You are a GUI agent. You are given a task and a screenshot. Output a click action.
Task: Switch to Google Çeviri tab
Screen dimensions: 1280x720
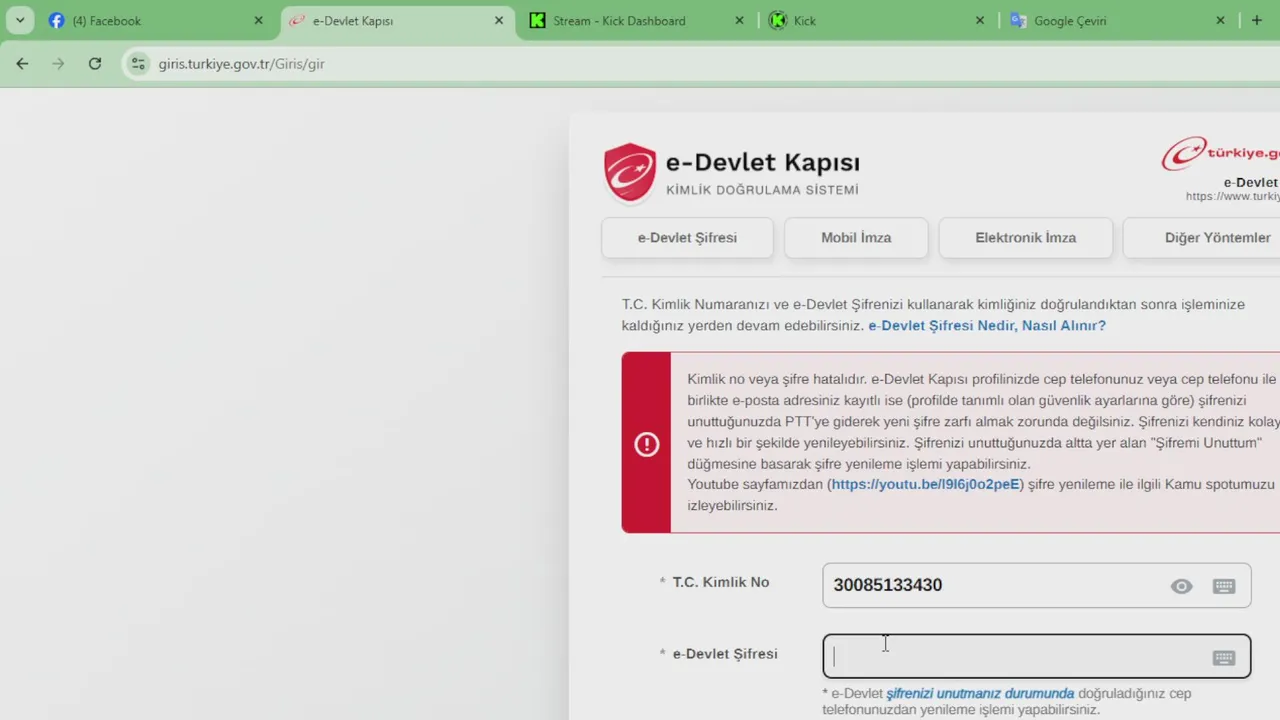click(1117, 20)
